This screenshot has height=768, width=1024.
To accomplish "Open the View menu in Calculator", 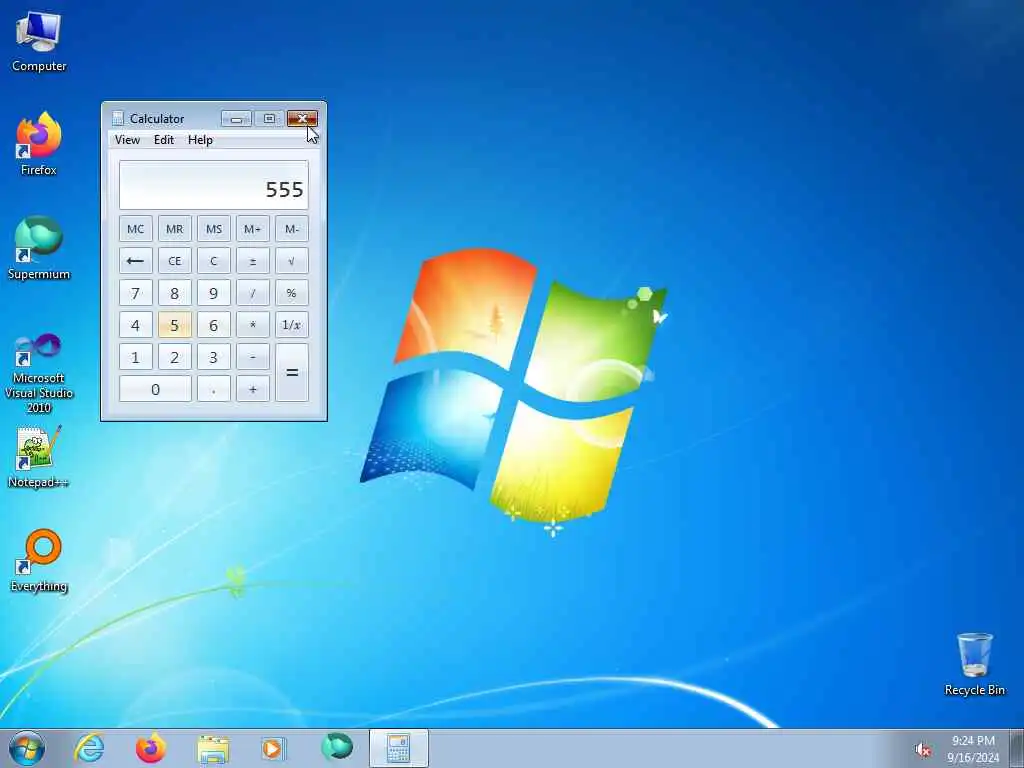I will click(127, 140).
